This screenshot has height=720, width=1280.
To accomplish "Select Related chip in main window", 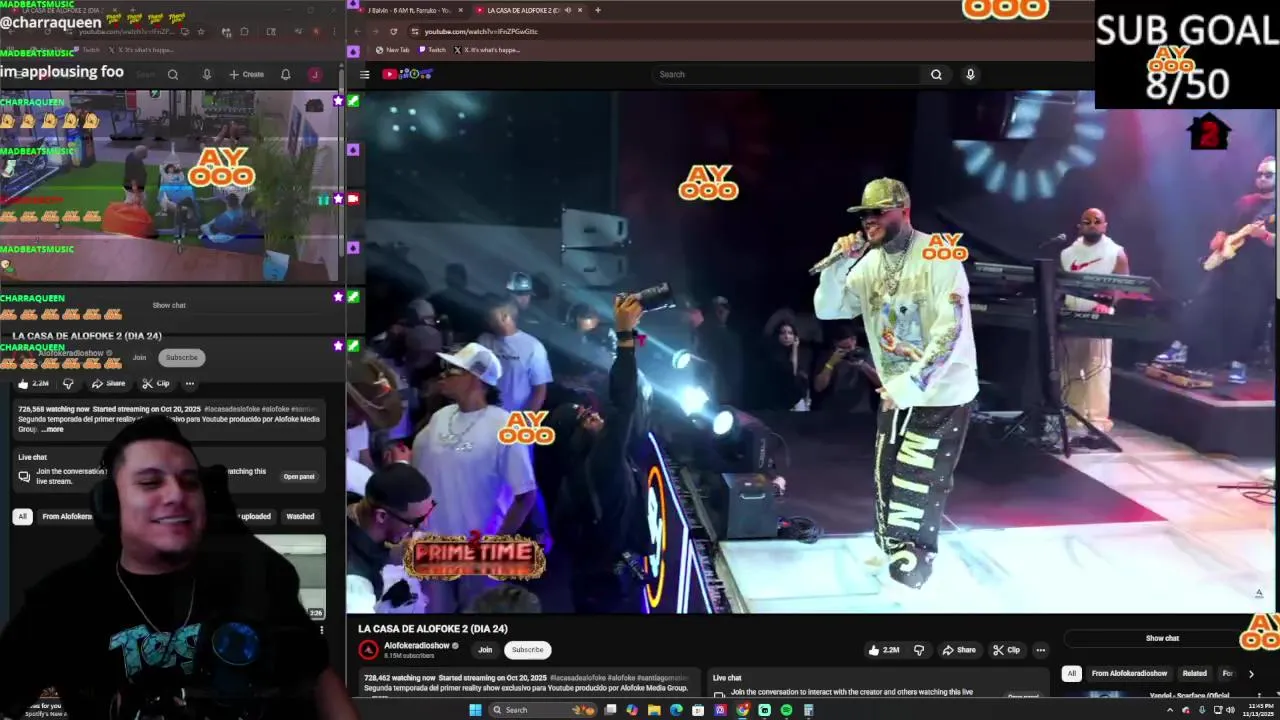I will tap(1194, 673).
